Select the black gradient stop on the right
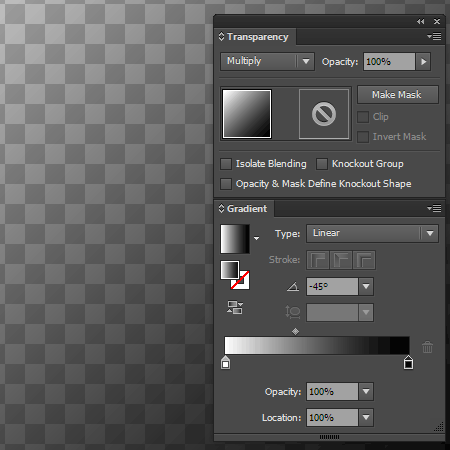This screenshot has width=450, height=450. pyautogui.click(x=408, y=363)
